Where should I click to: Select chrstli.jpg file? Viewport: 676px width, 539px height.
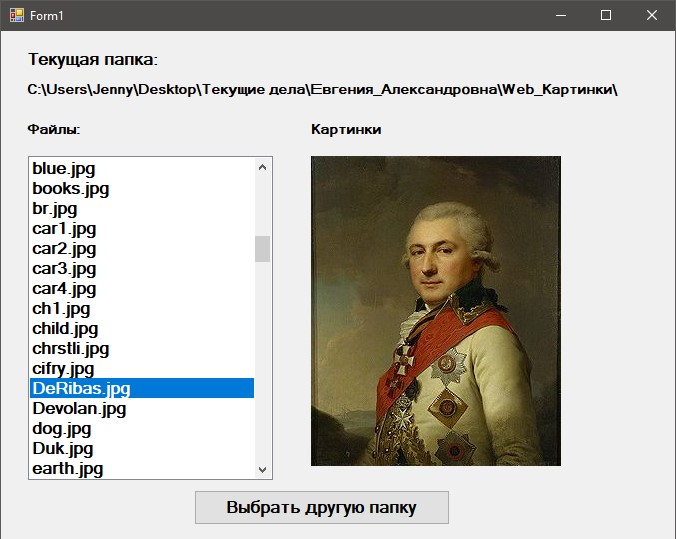[x=70, y=349]
